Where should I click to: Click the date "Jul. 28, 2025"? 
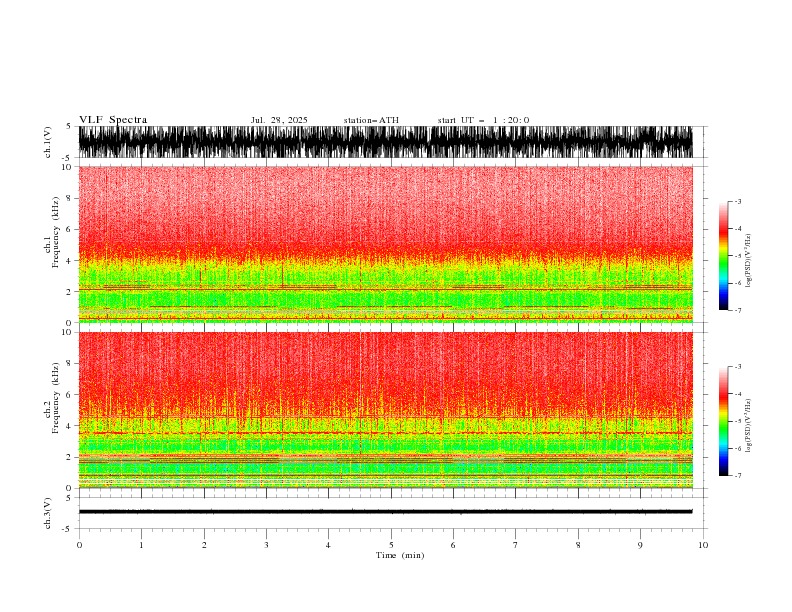click(x=279, y=120)
